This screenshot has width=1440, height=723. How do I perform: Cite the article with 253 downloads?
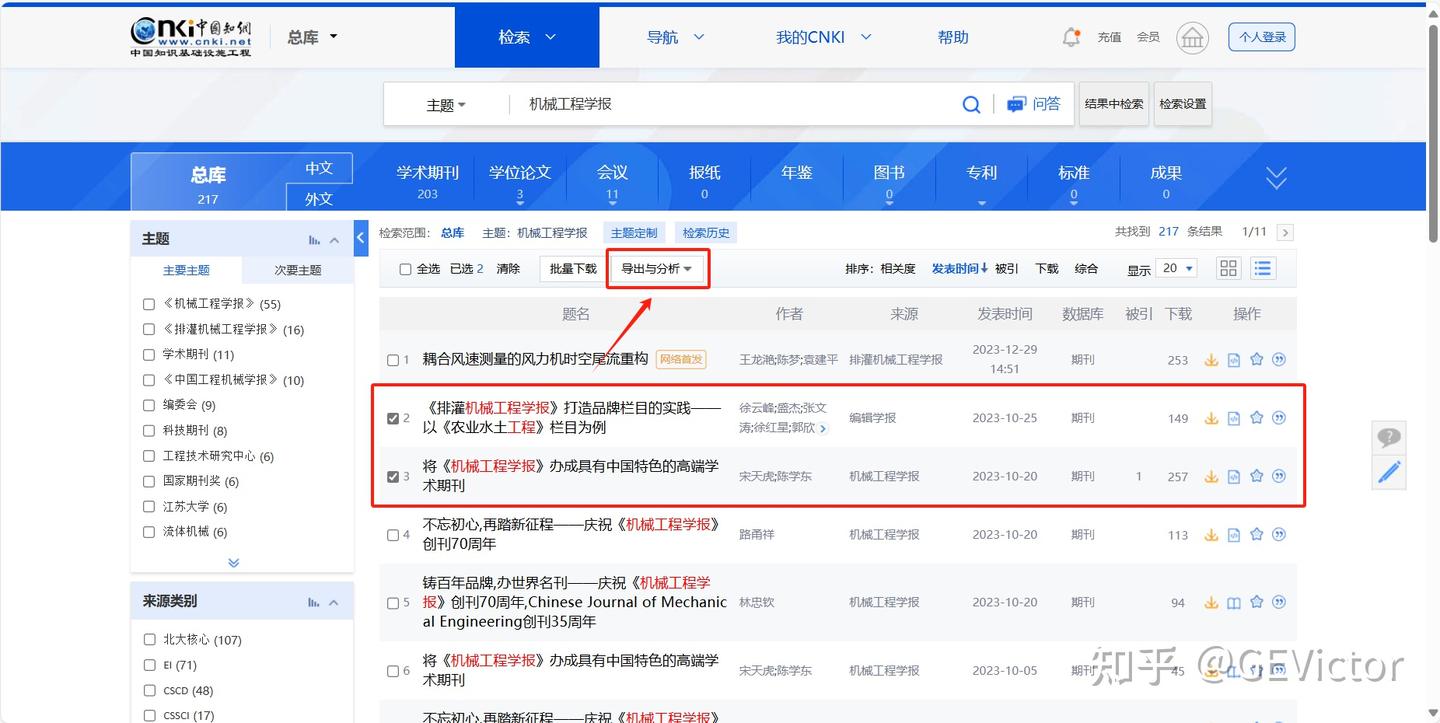coord(1279,360)
